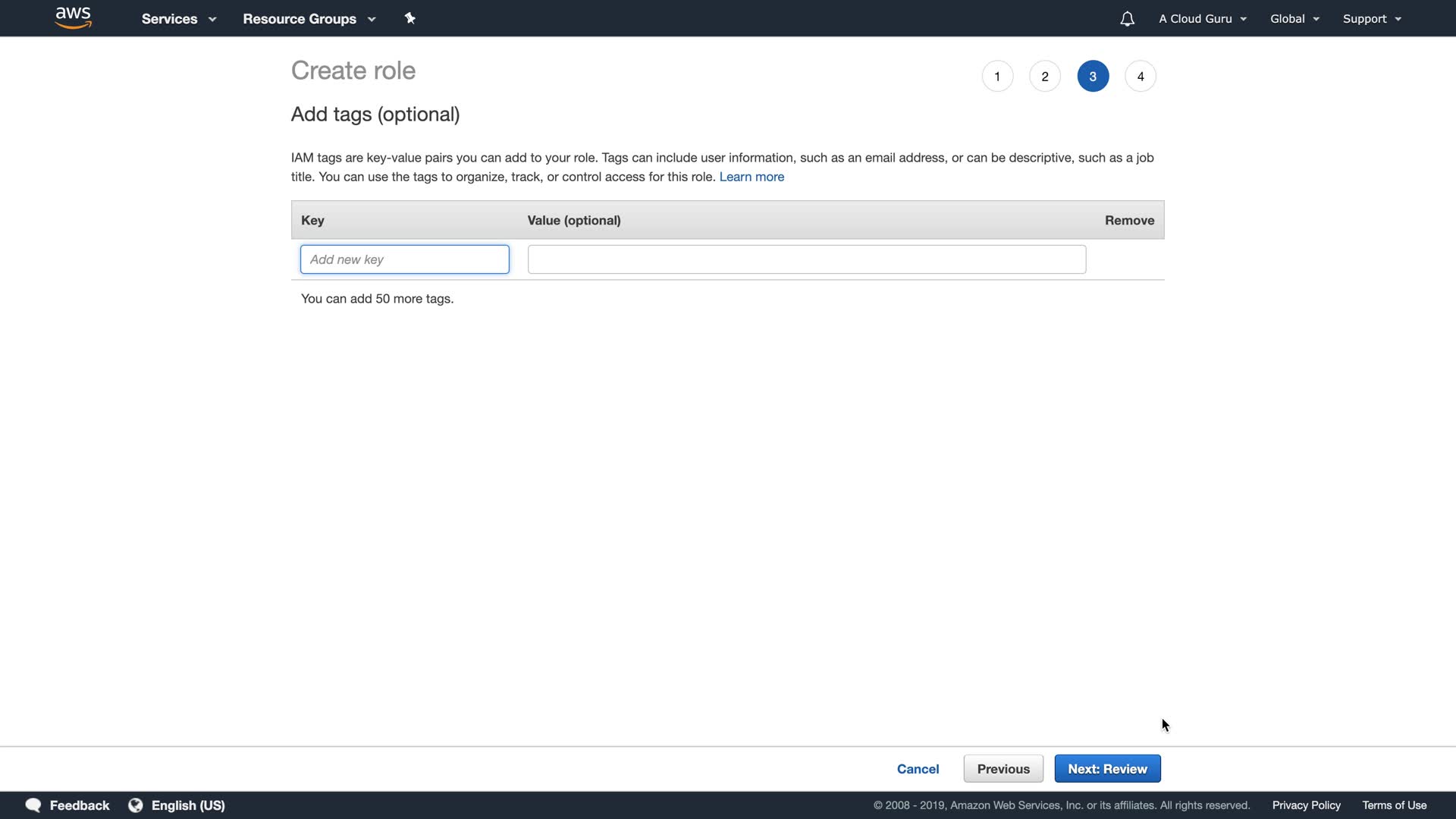The width and height of the screenshot is (1456, 819).
Task: Click the AWS logo home icon
Action: coord(74,18)
